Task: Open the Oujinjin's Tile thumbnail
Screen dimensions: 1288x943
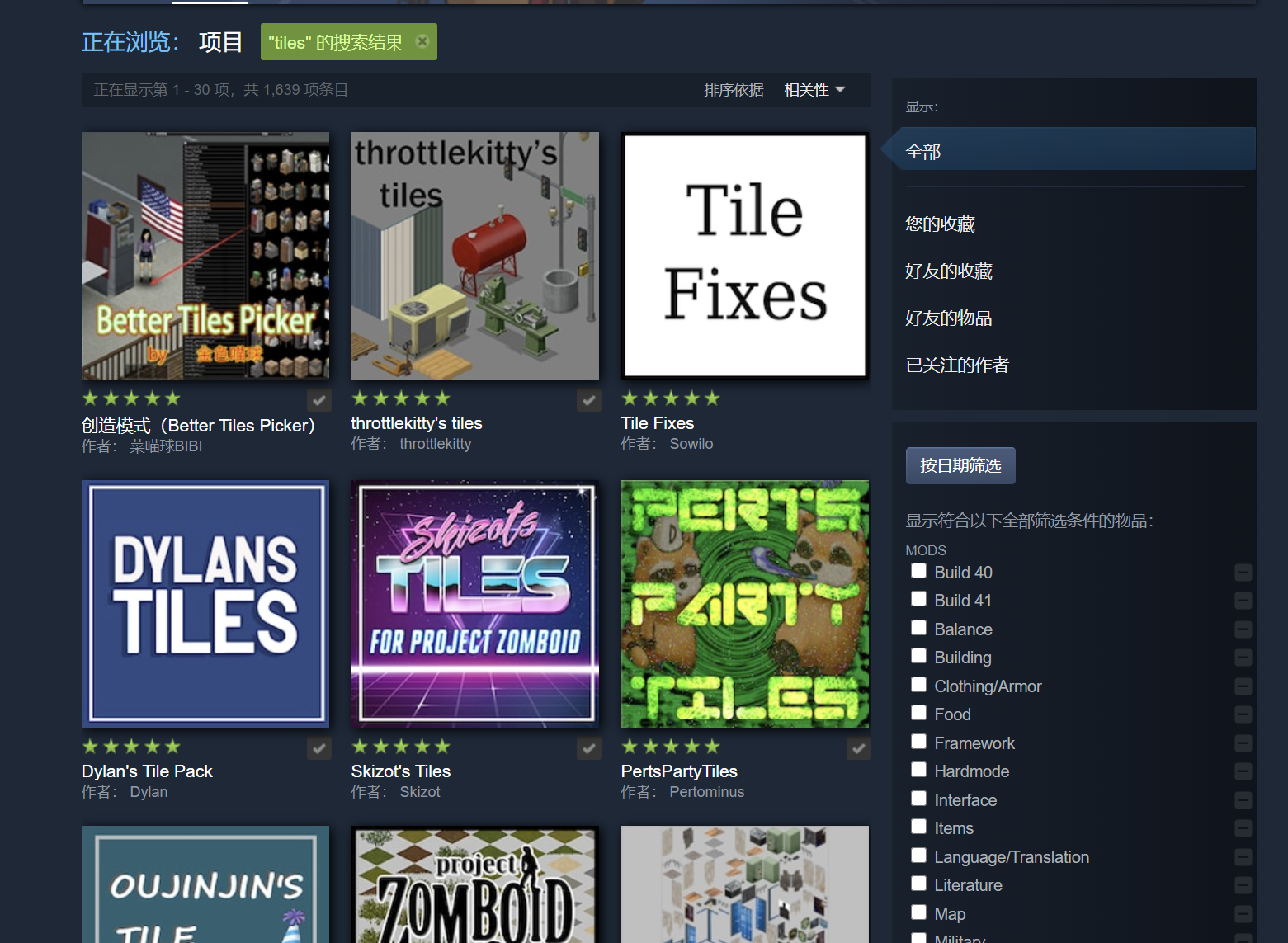Action: (205, 884)
